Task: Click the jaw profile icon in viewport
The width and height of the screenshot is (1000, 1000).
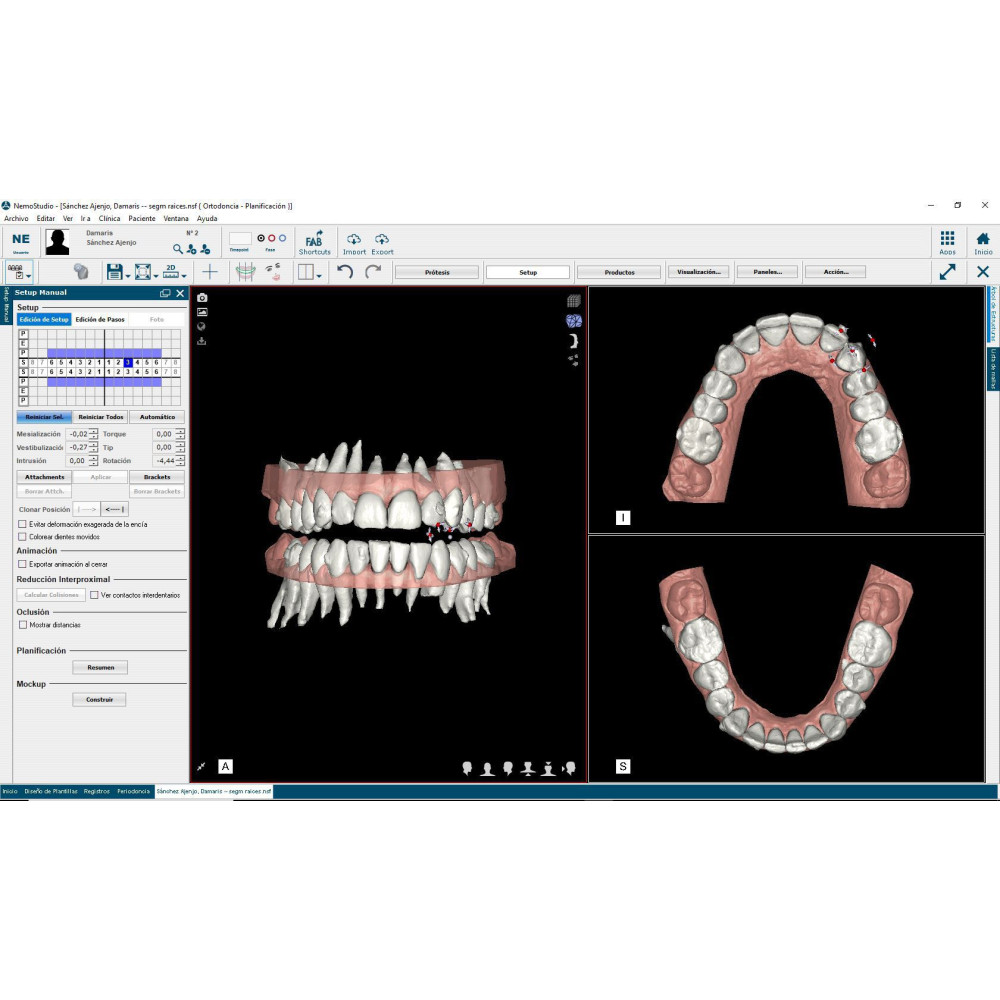Action: click(573, 341)
